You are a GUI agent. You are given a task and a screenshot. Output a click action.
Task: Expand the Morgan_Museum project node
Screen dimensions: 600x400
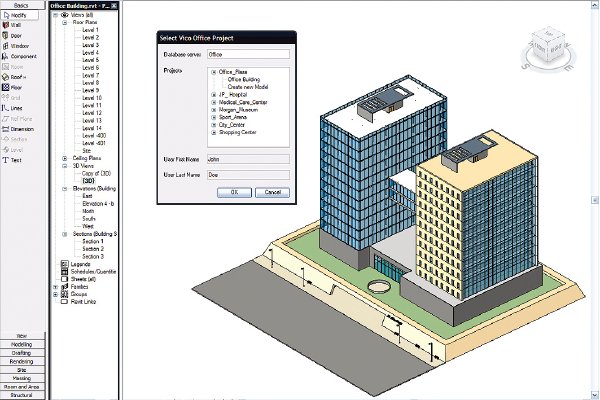214,110
